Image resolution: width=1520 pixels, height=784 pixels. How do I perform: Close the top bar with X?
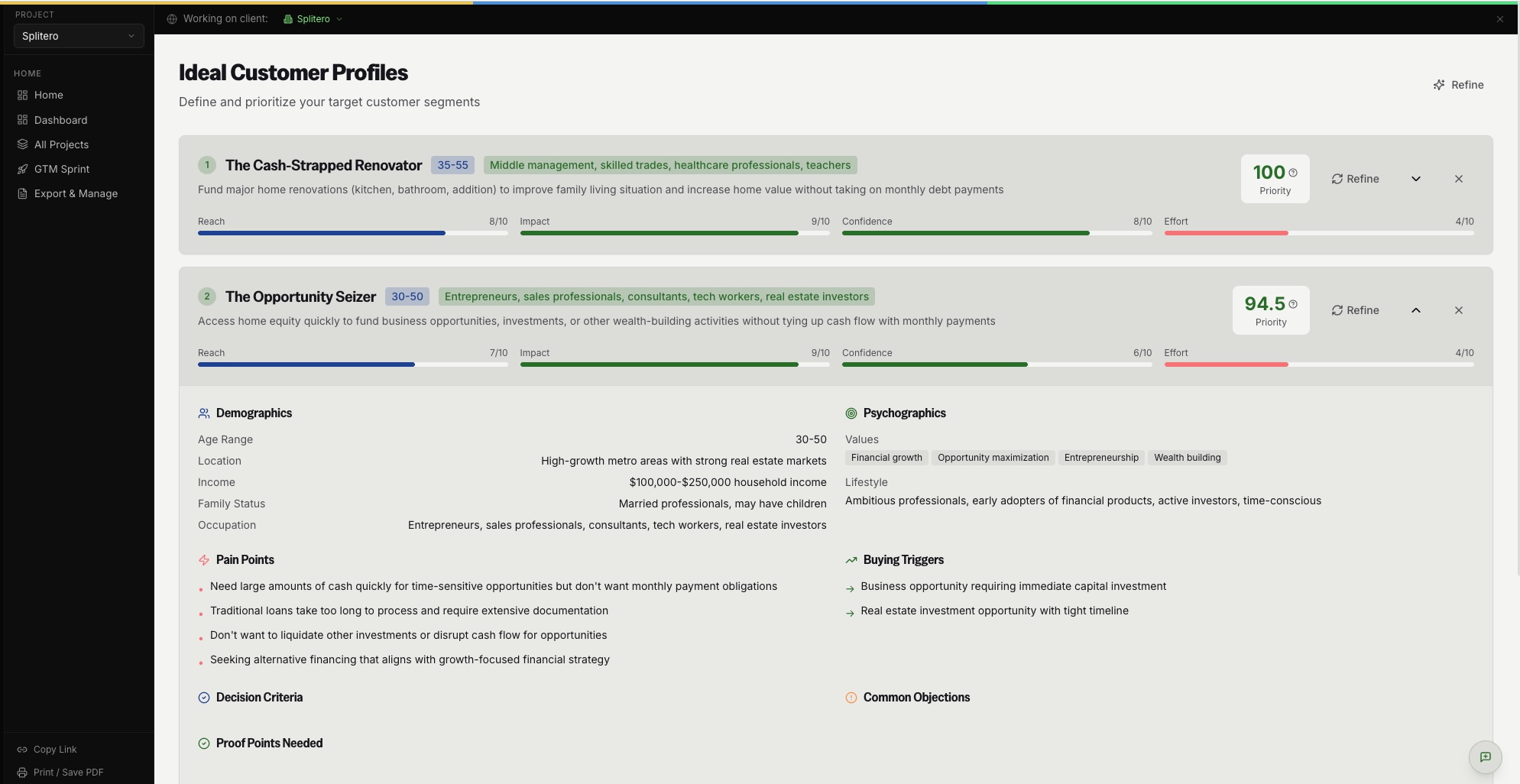pyautogui.click(x=1499, y=19)
